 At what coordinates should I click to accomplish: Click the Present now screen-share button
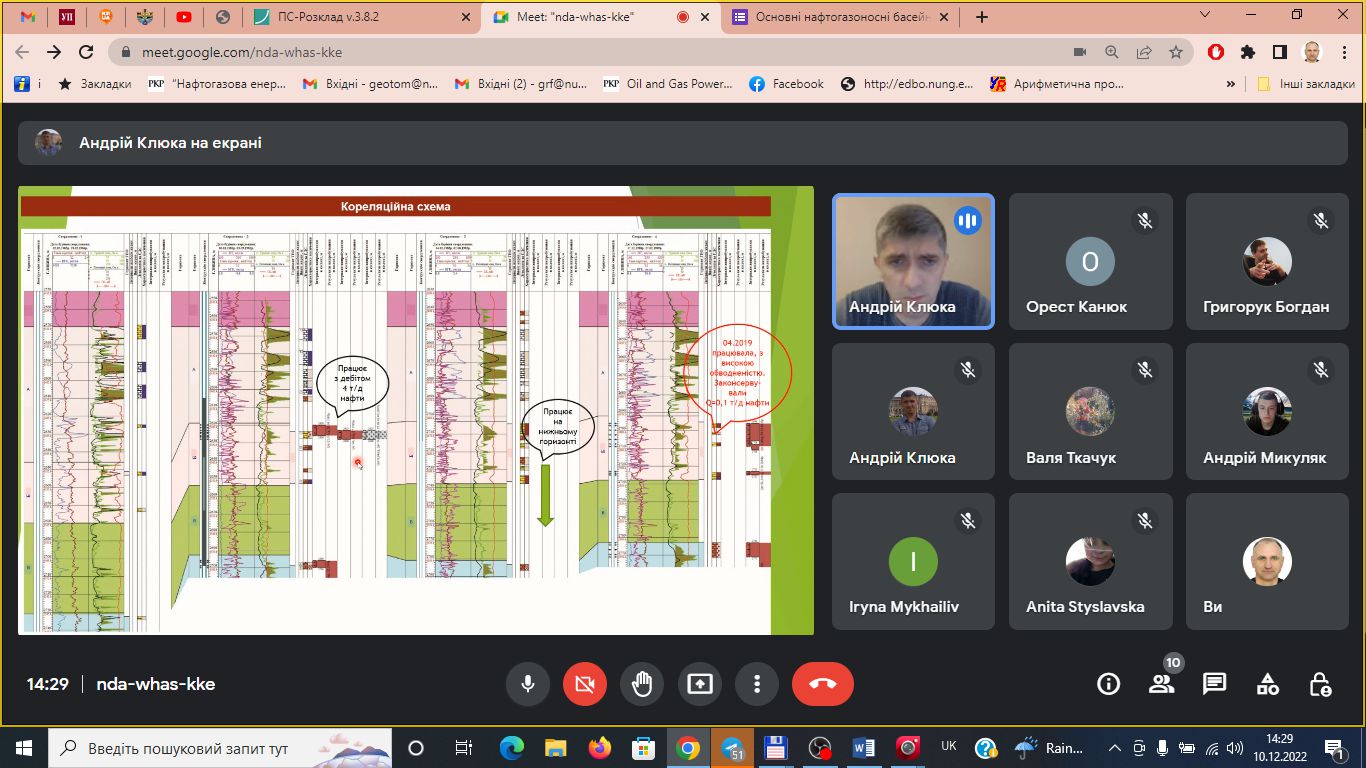[x=699, y=684]
